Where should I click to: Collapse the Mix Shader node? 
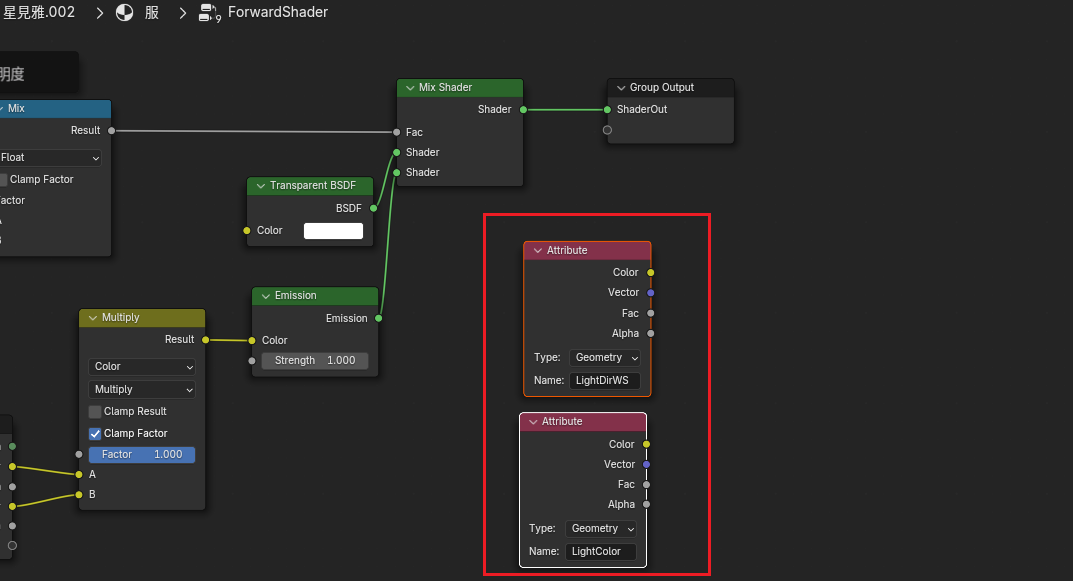click(408, 88)
